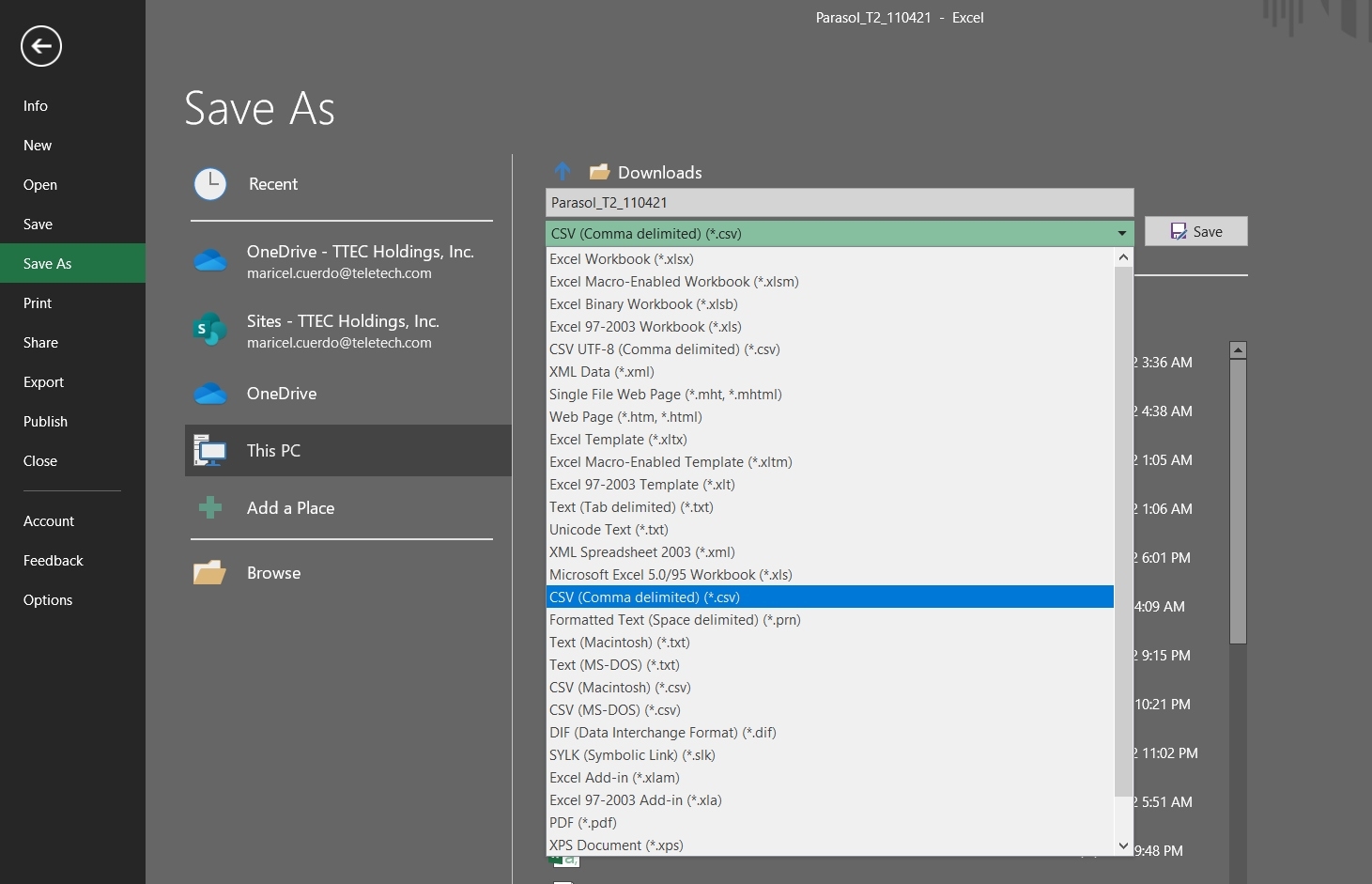Click the This PC computer icon
Image resolution: width=1372 pixels, height=884 pixels.
(x=210, y=451)
